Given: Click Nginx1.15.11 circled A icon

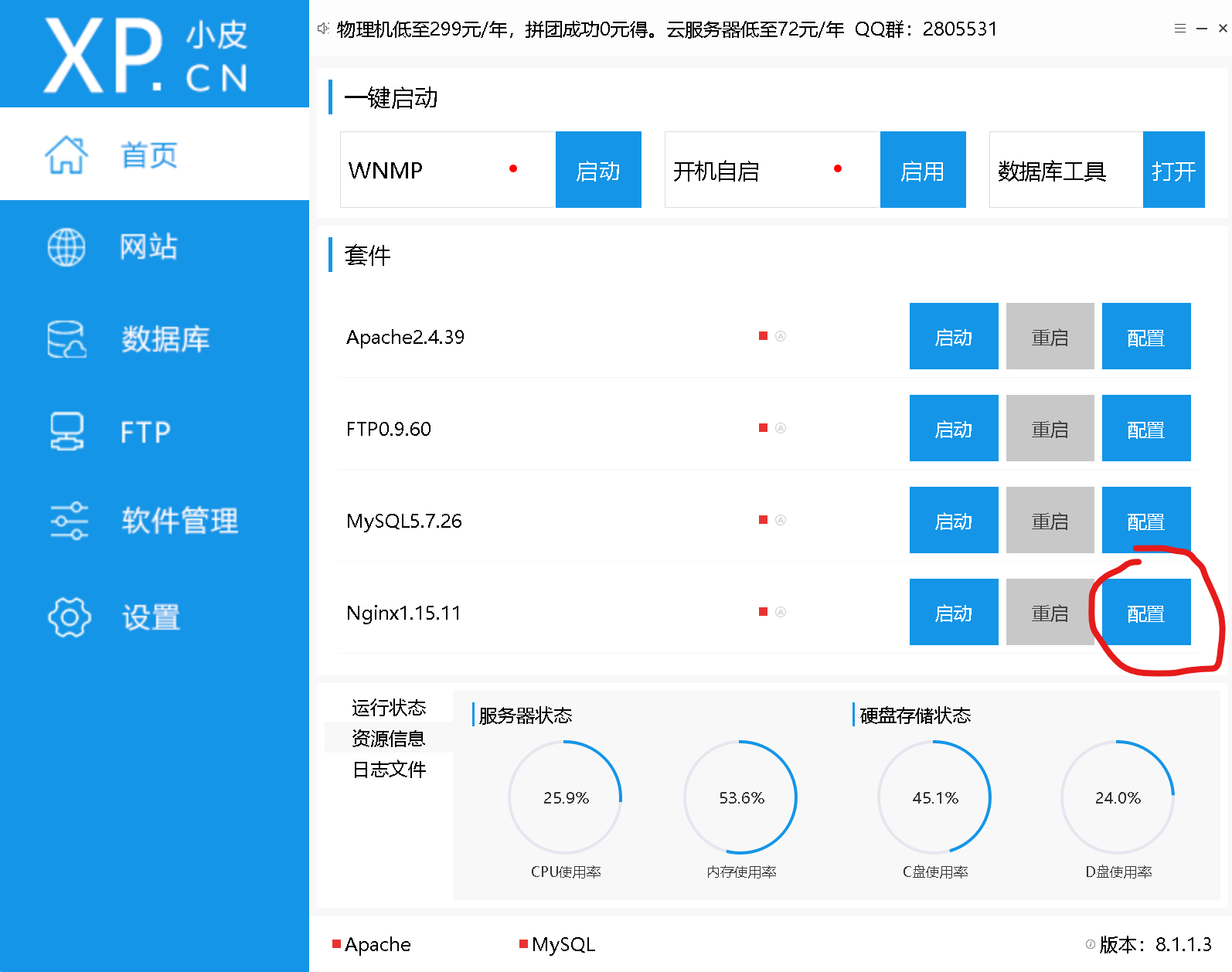Looking at the screenshot, I should tap(781, 612).
